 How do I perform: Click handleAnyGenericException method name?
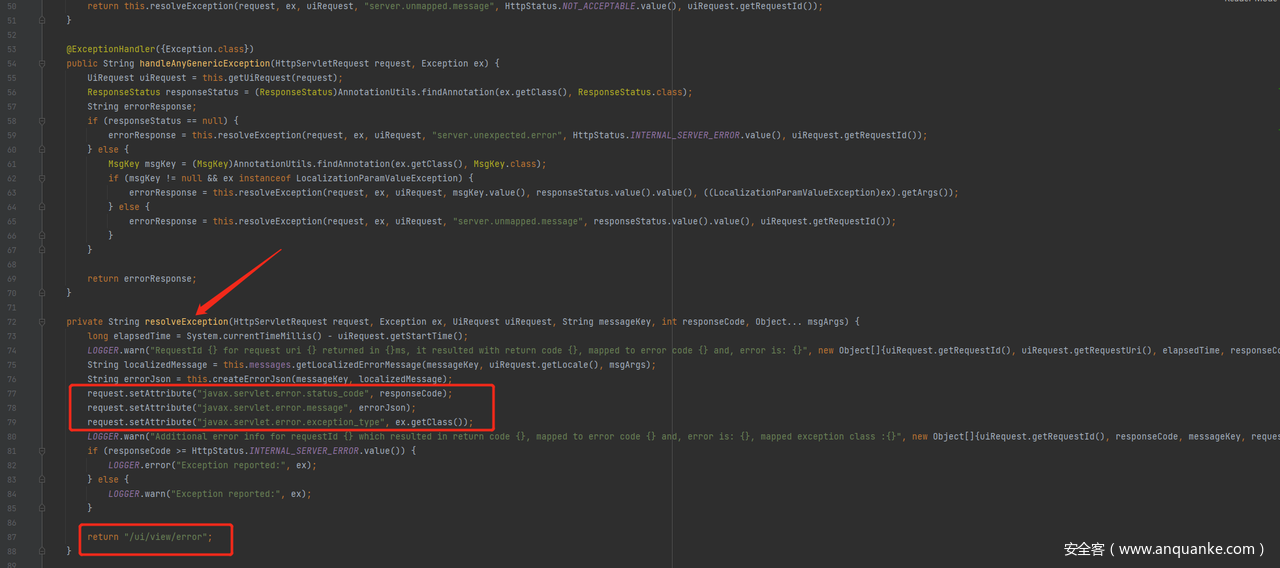[x=205, y=63]
